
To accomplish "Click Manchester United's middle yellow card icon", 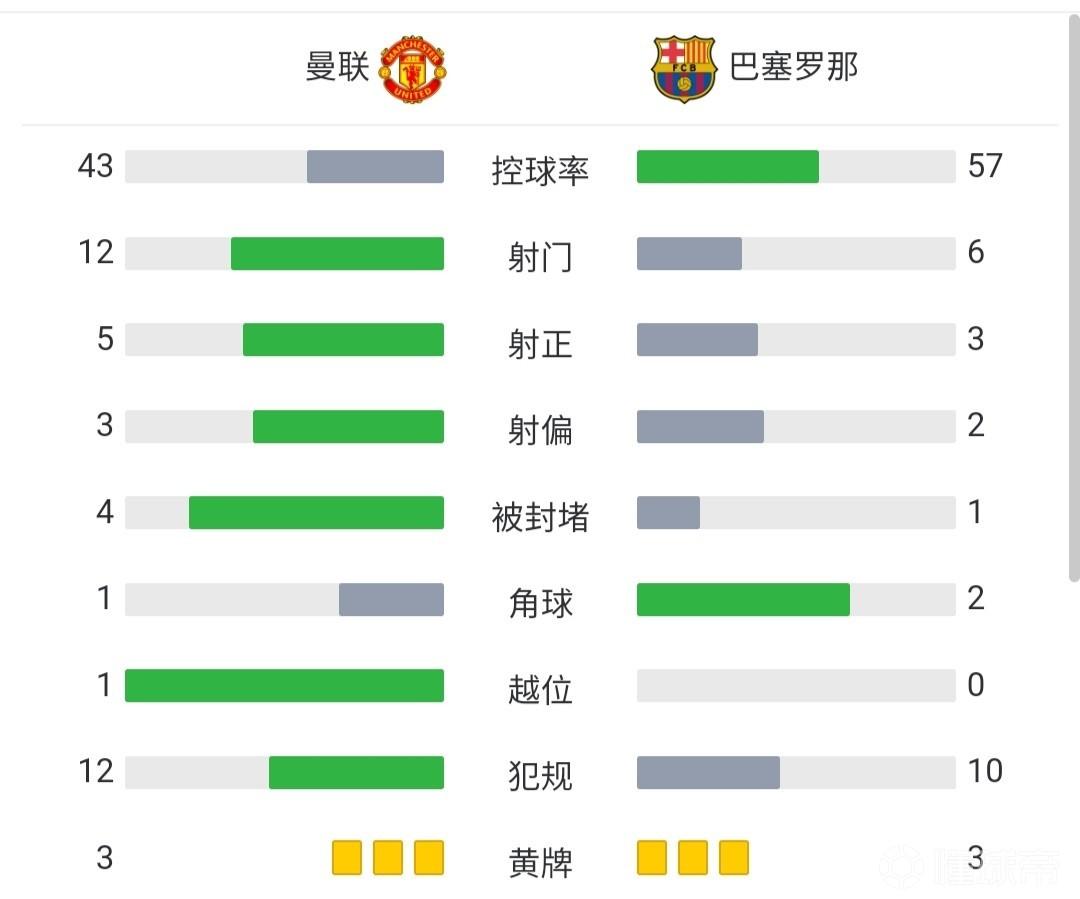I will click(x=388, y=858).
